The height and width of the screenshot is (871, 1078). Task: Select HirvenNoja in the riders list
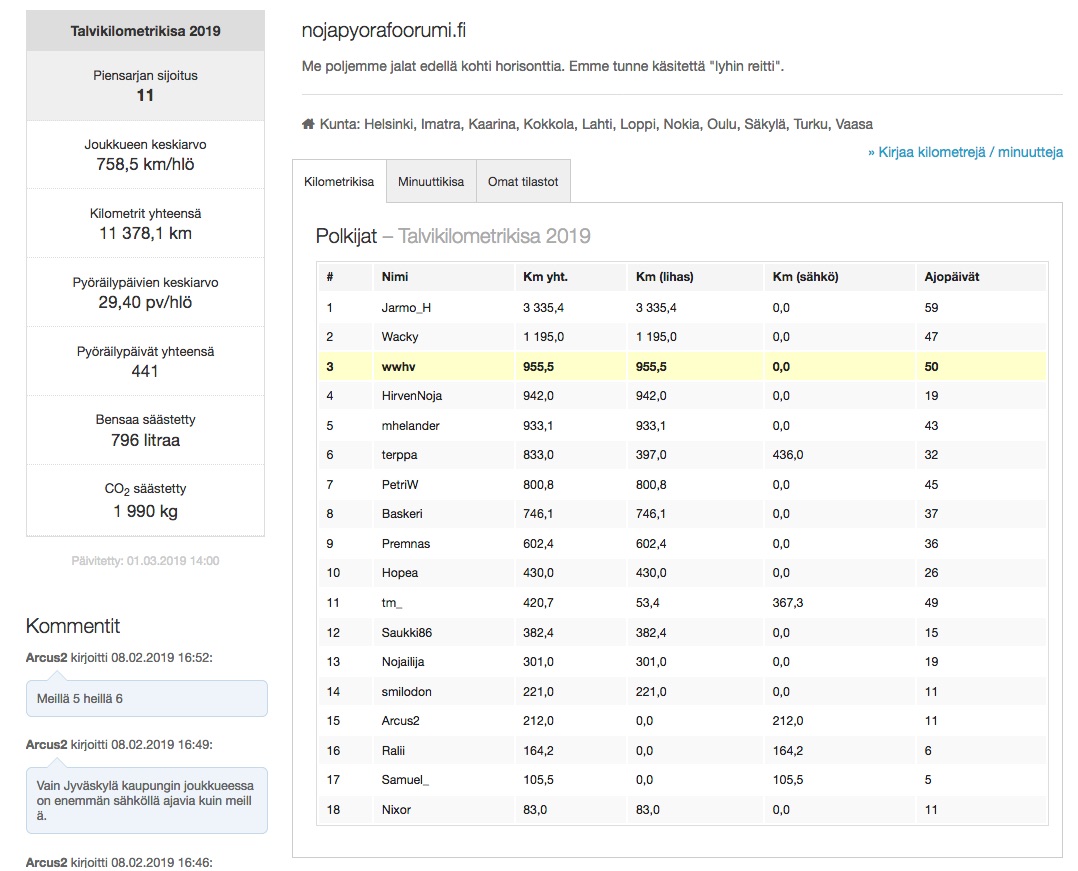pos(411,396)
